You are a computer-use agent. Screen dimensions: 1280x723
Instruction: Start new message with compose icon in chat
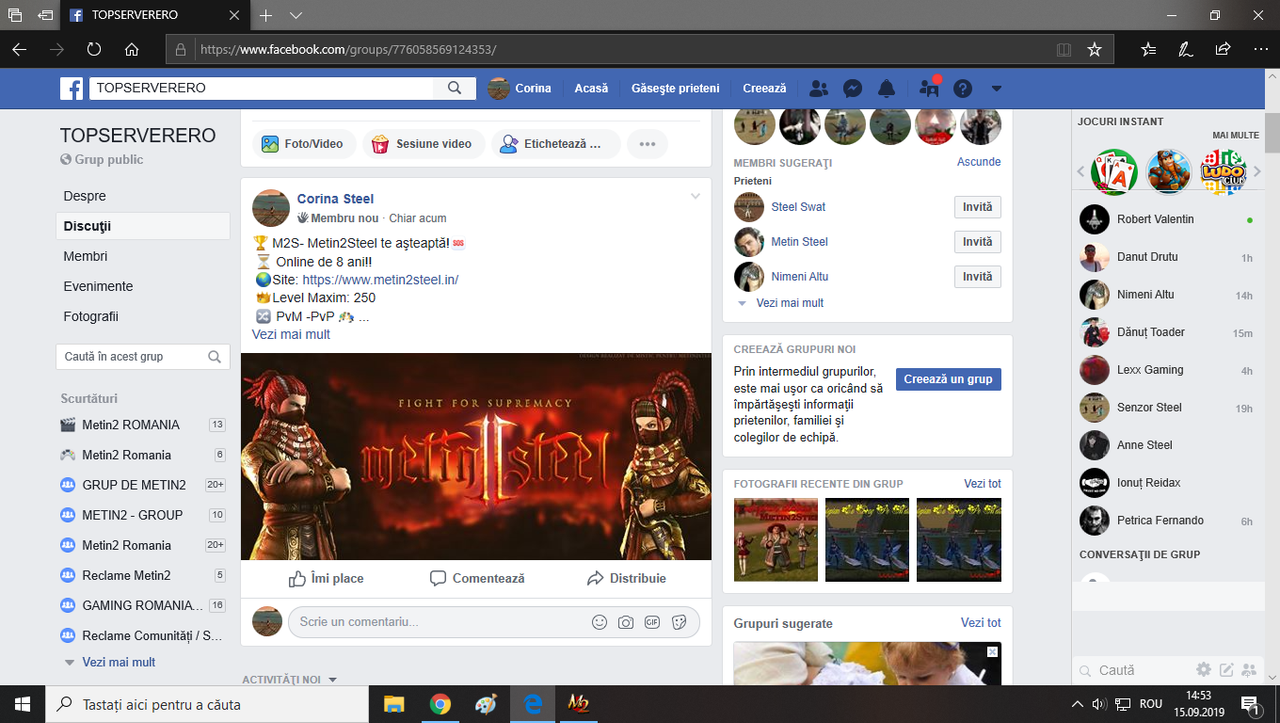(x=1226, y=670)
